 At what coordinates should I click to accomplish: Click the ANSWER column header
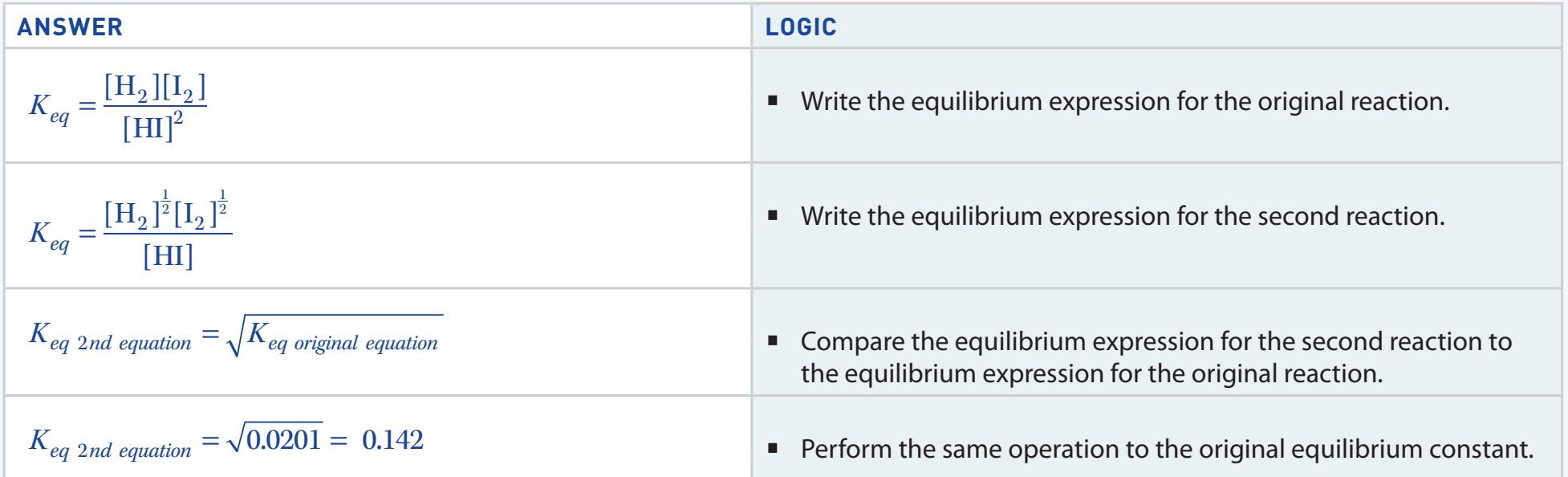pos(70,26)
